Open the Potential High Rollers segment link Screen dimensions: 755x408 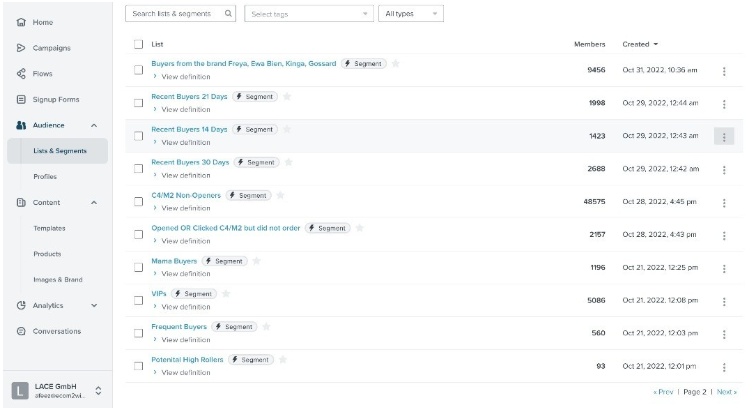188,359
